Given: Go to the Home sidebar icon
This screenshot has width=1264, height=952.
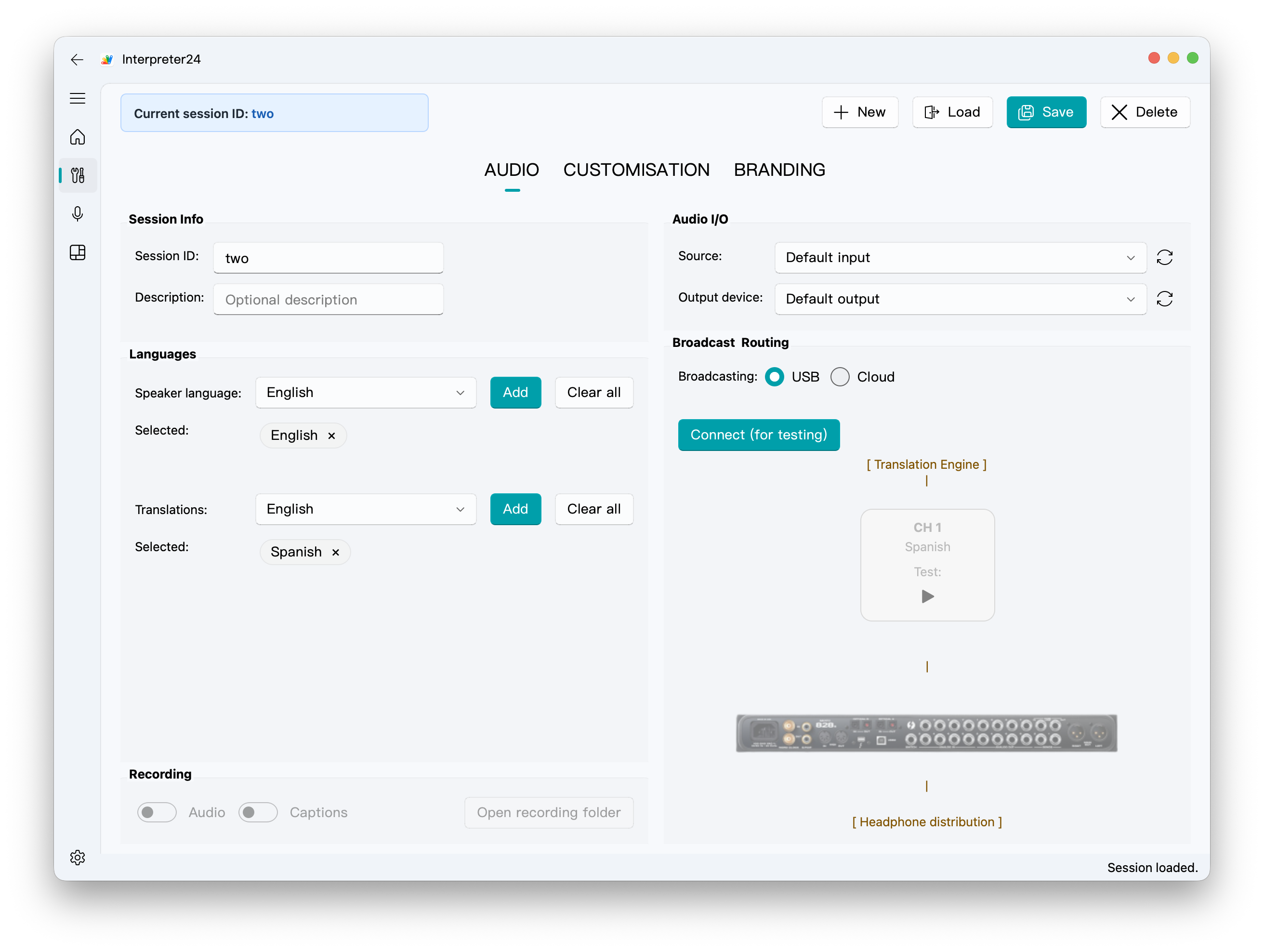Looking at the screenshot, I should [78, 137].
